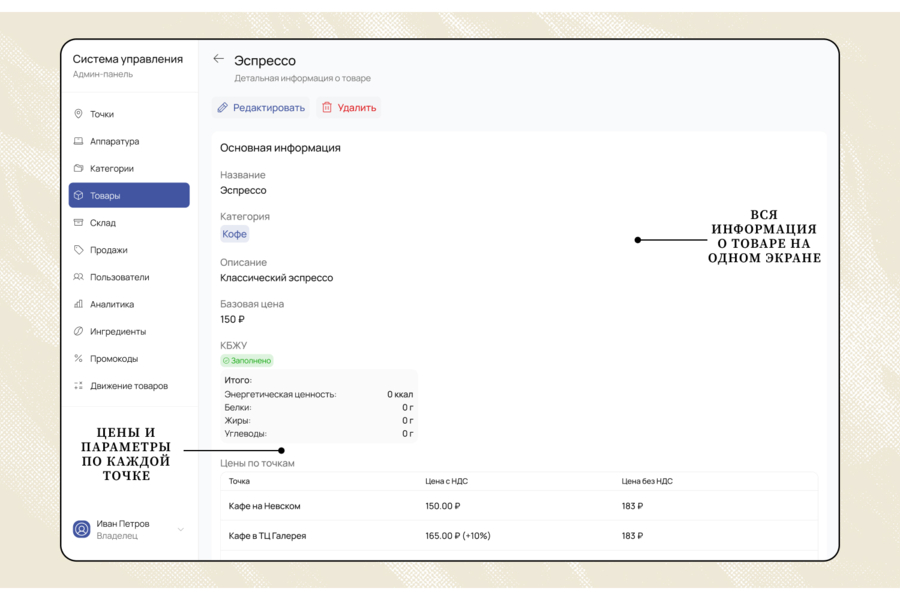This screenshot has width=900, height=600.
Task: Open the Промокоды page
Action: pyautogui.click(x=129, y=358)
